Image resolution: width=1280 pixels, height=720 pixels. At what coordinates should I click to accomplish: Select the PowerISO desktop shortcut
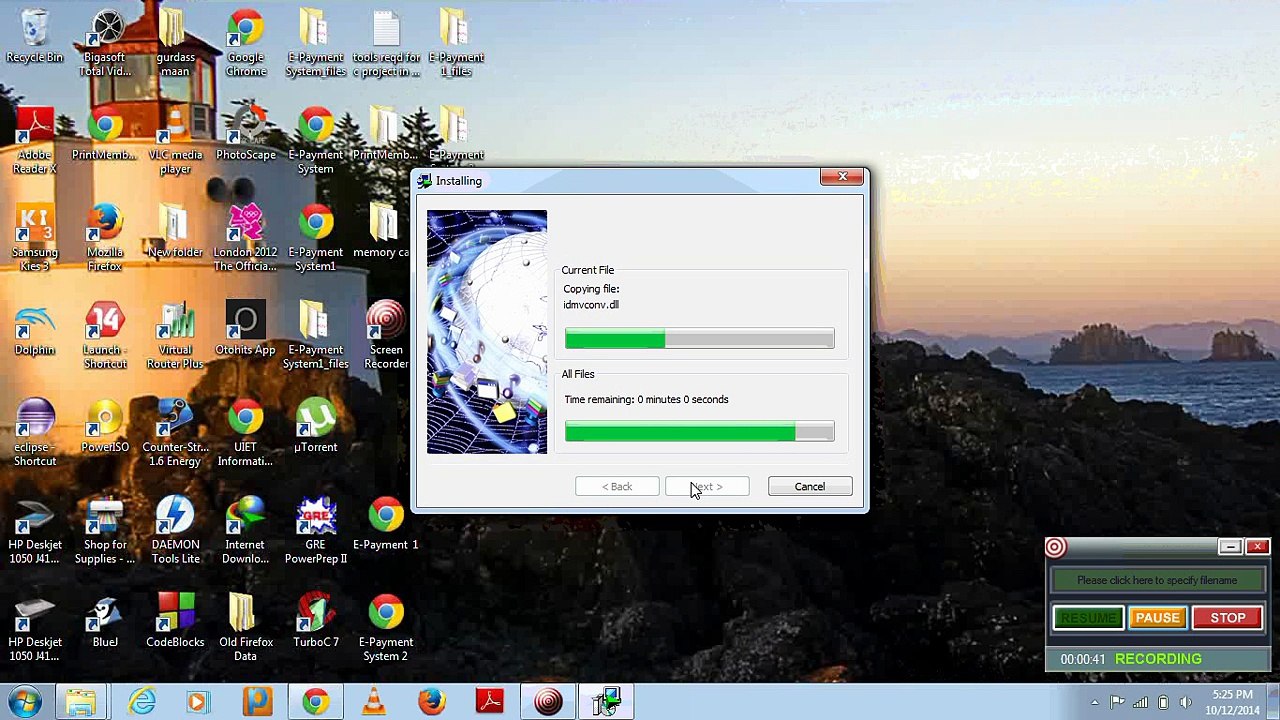coord(105,427)
